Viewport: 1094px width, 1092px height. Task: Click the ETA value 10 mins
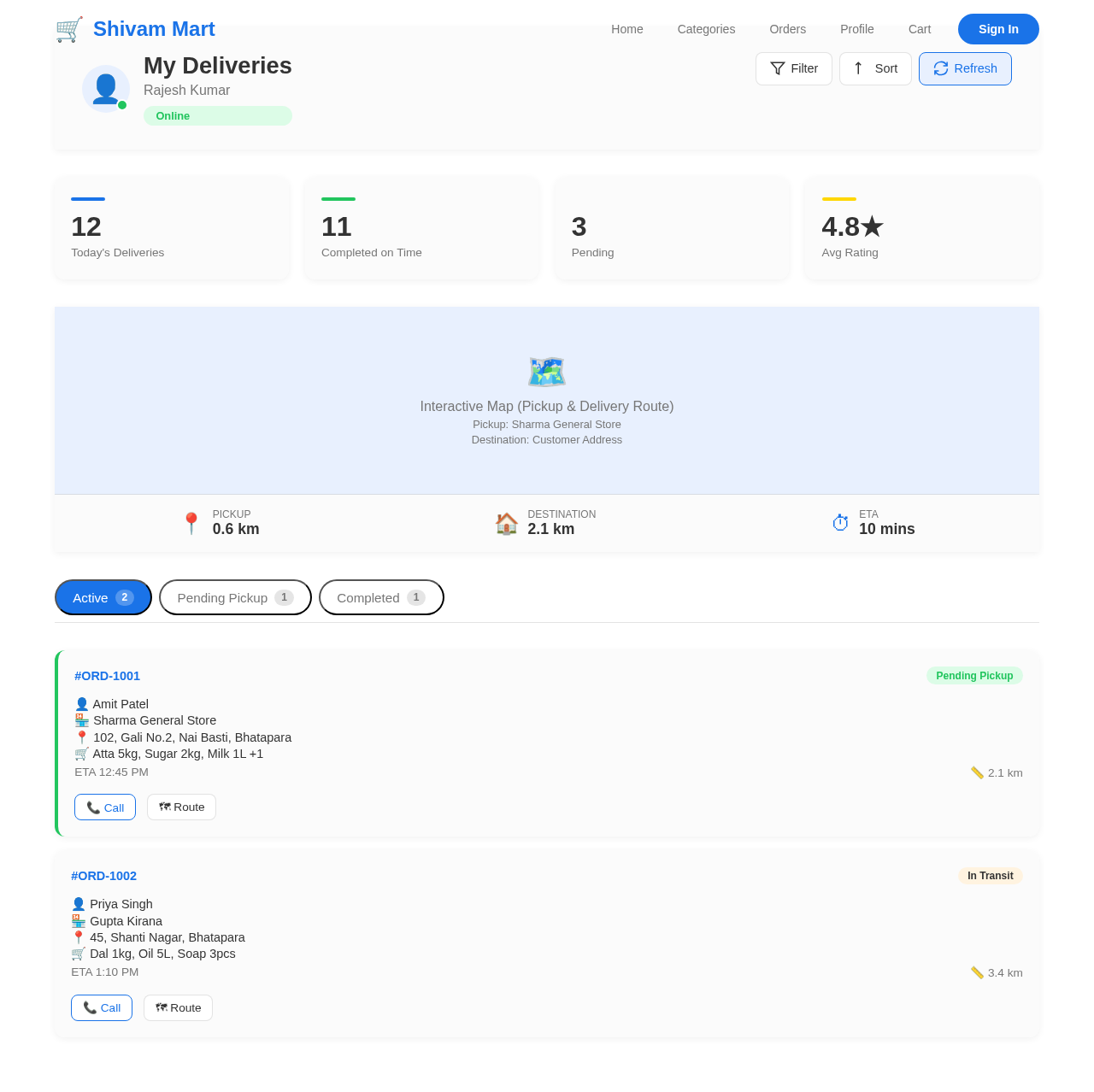887,529
